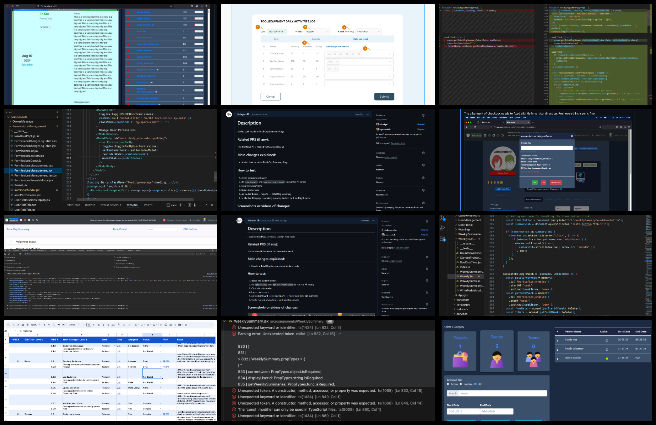Open the thumbnail showing avatar and popup dialog

(545, 160)
